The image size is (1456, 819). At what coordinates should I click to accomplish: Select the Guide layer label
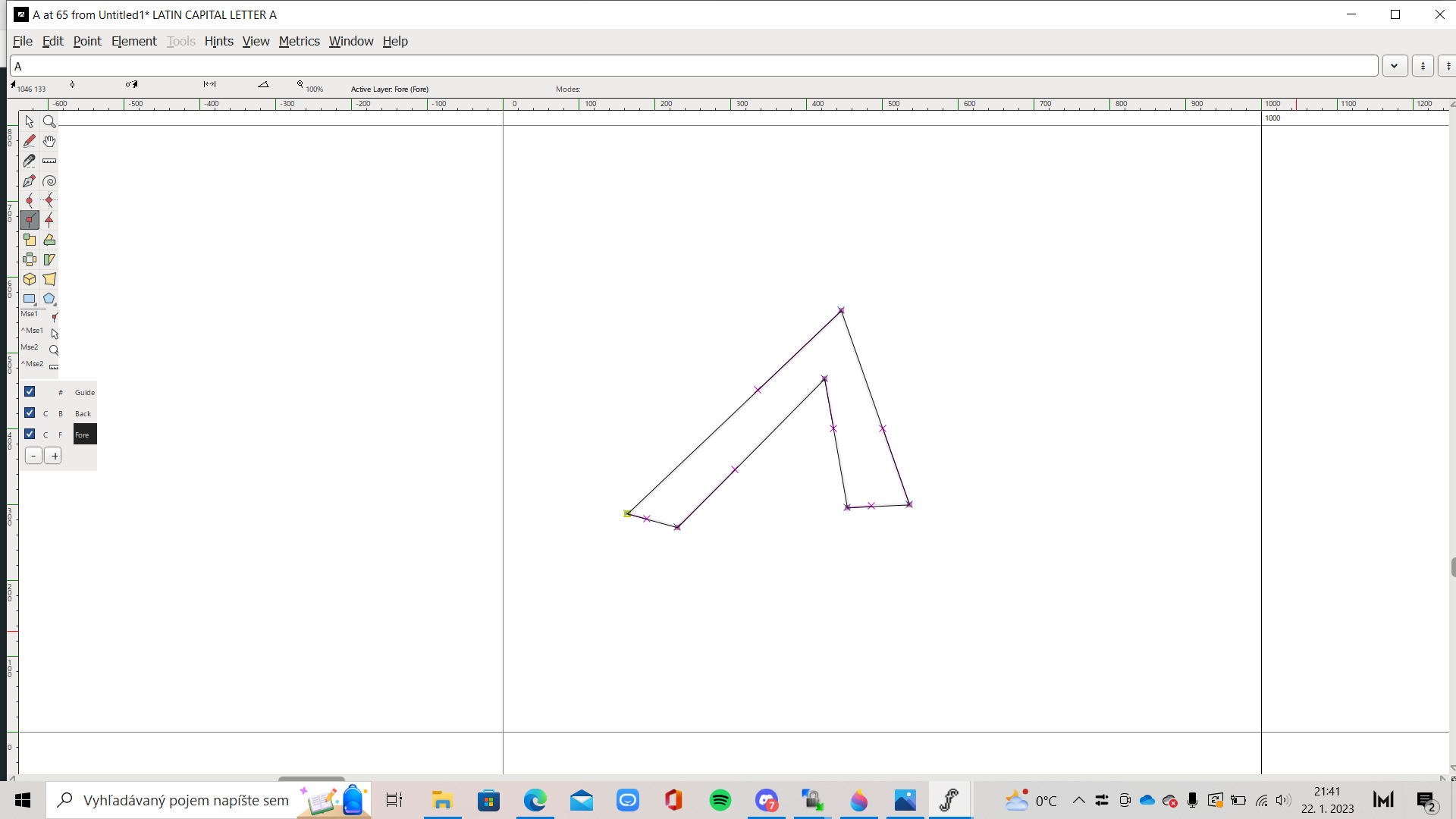tap(85, 392)
